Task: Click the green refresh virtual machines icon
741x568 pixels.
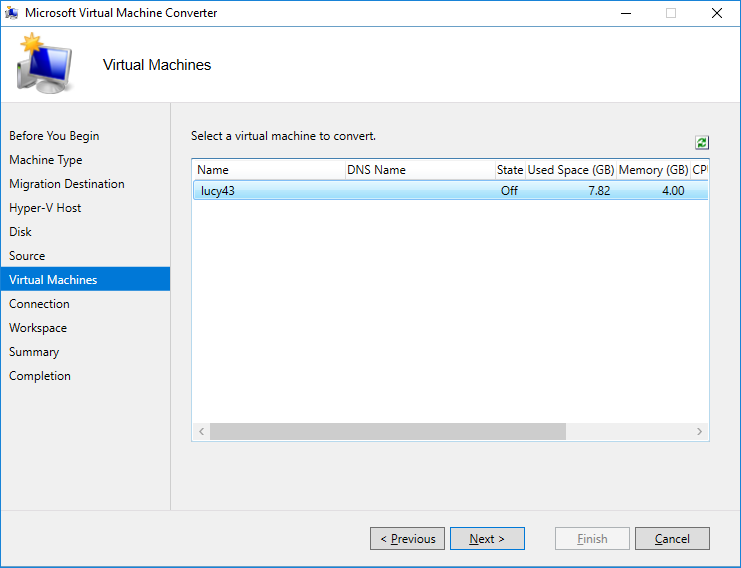Action: coord(702,142)
